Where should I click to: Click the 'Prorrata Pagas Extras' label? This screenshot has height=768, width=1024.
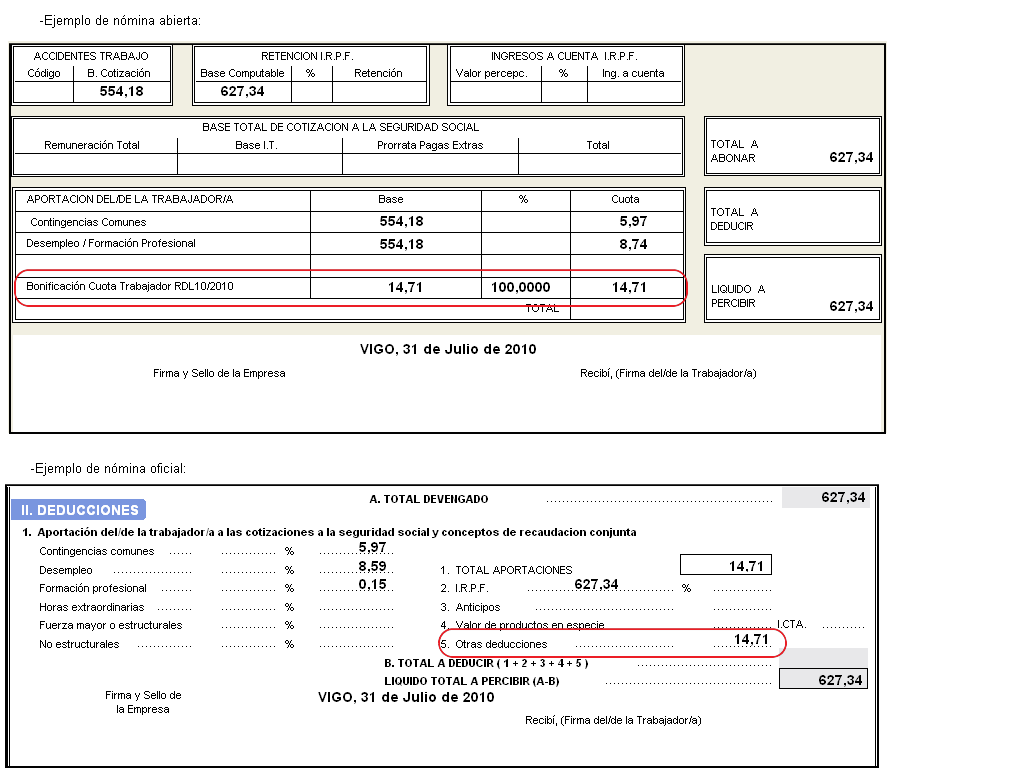coord(430,145)
